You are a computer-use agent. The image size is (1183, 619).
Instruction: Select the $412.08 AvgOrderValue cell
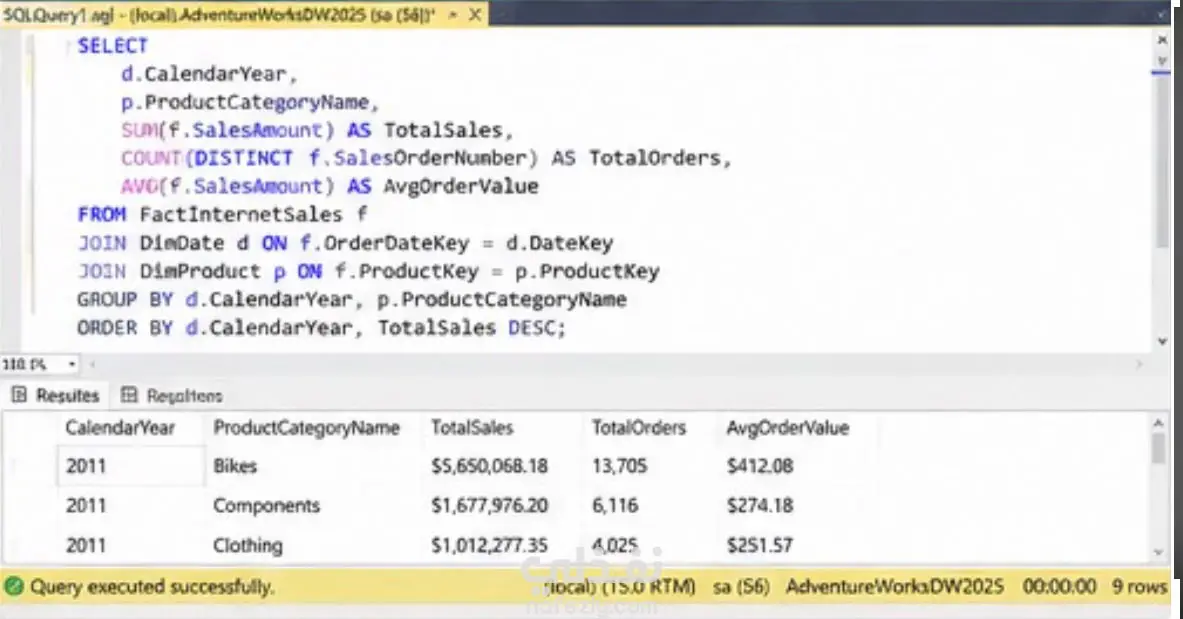pos(760,466)
